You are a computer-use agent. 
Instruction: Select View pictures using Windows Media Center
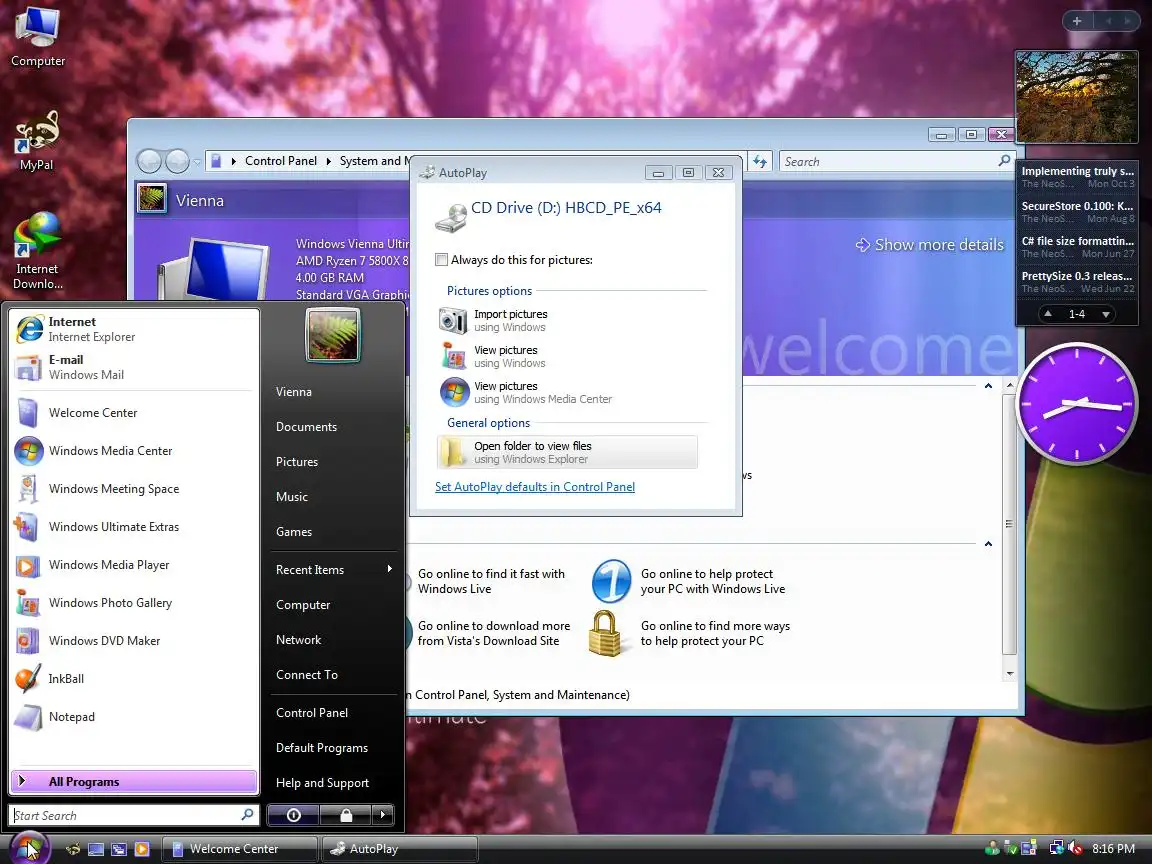pos(567,392)
